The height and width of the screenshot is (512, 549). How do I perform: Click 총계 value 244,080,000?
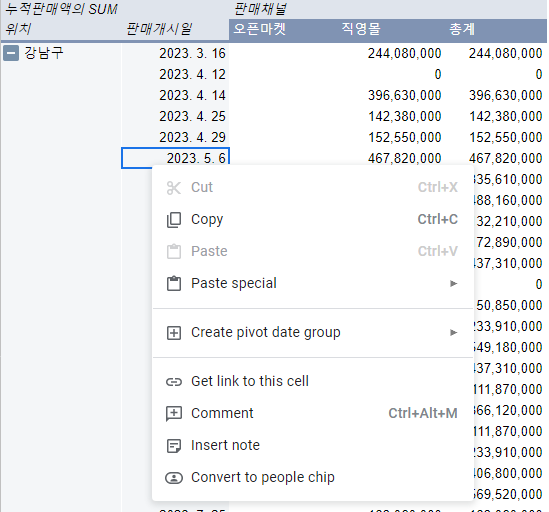pos(506,54)
